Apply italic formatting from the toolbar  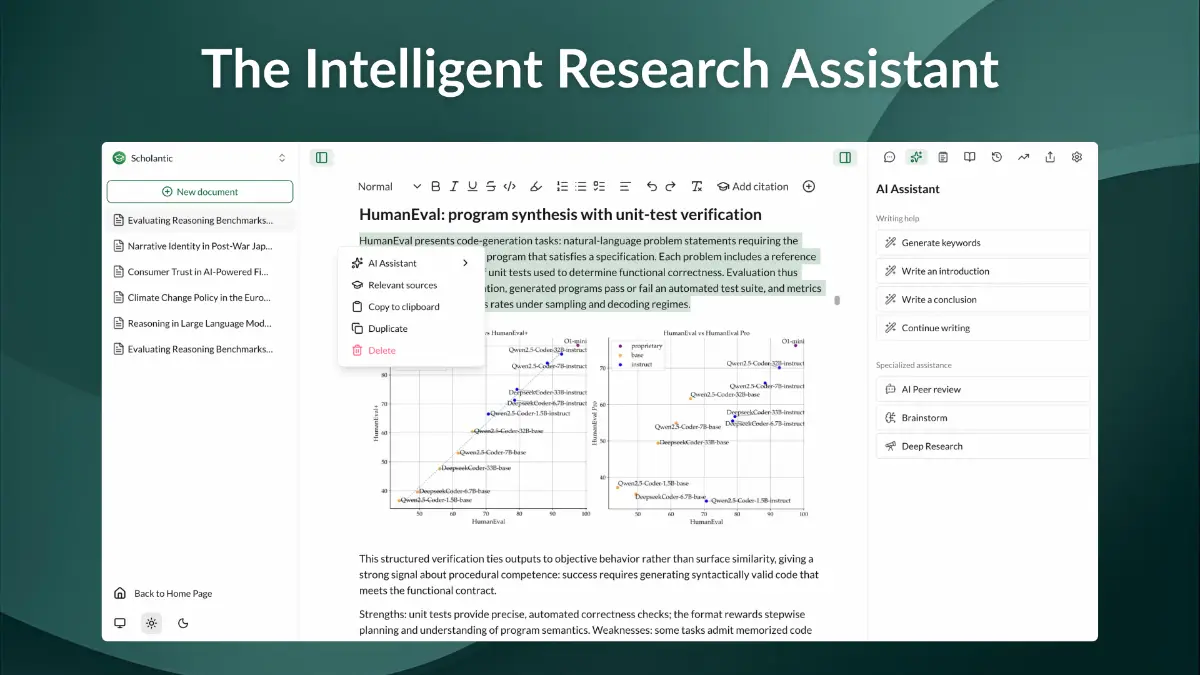click(454, 186)
